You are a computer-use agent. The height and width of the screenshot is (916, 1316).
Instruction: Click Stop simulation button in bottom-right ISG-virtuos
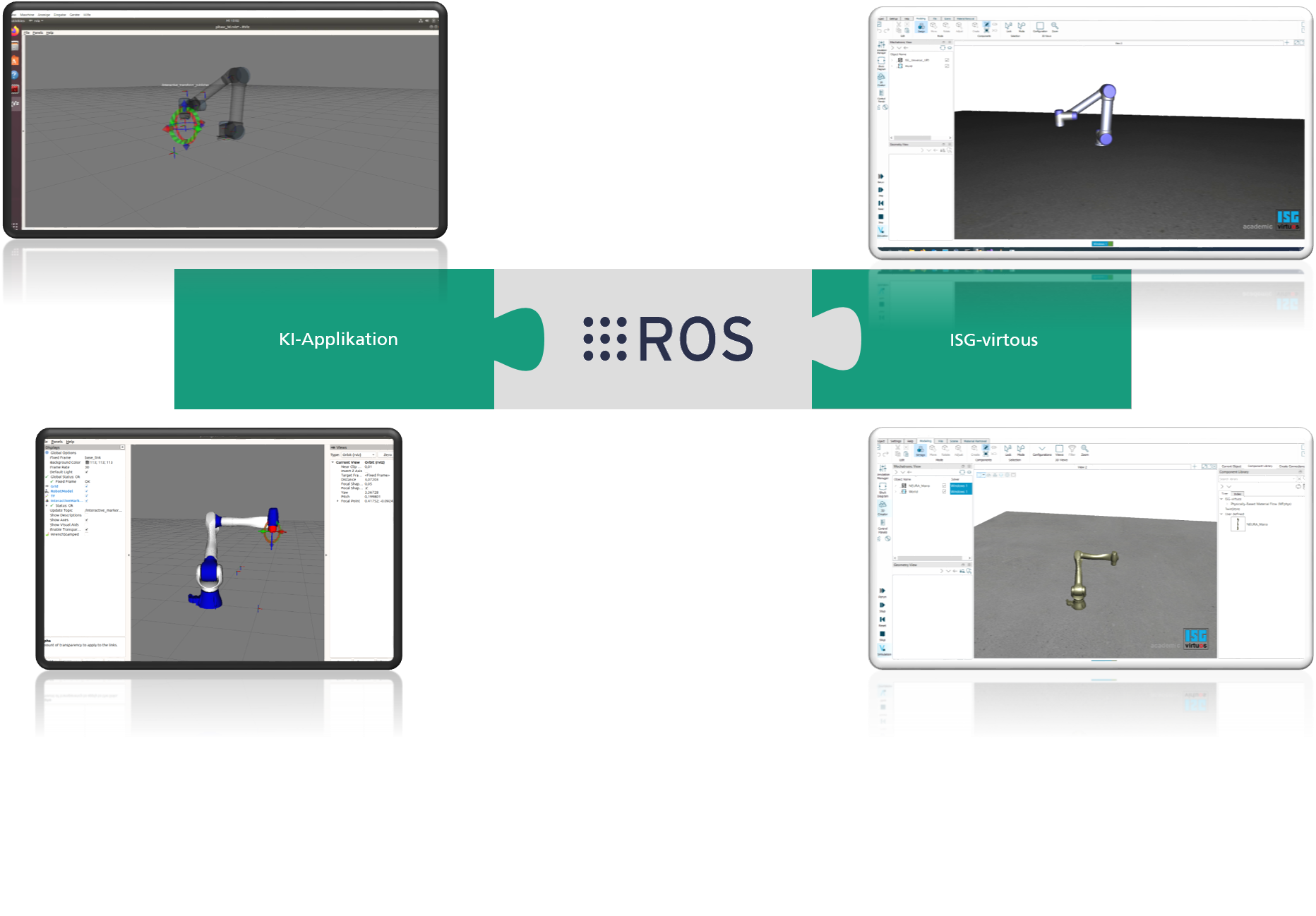pyautogui.click(x=883, y=636)
